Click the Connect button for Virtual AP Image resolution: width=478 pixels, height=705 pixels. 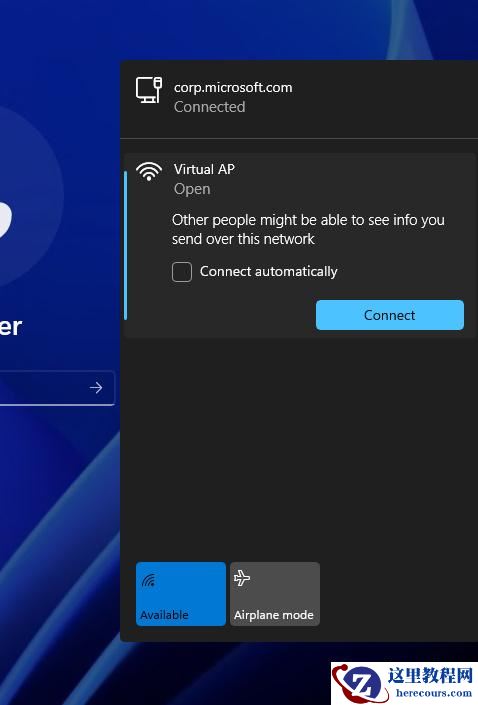pos(389,315)
